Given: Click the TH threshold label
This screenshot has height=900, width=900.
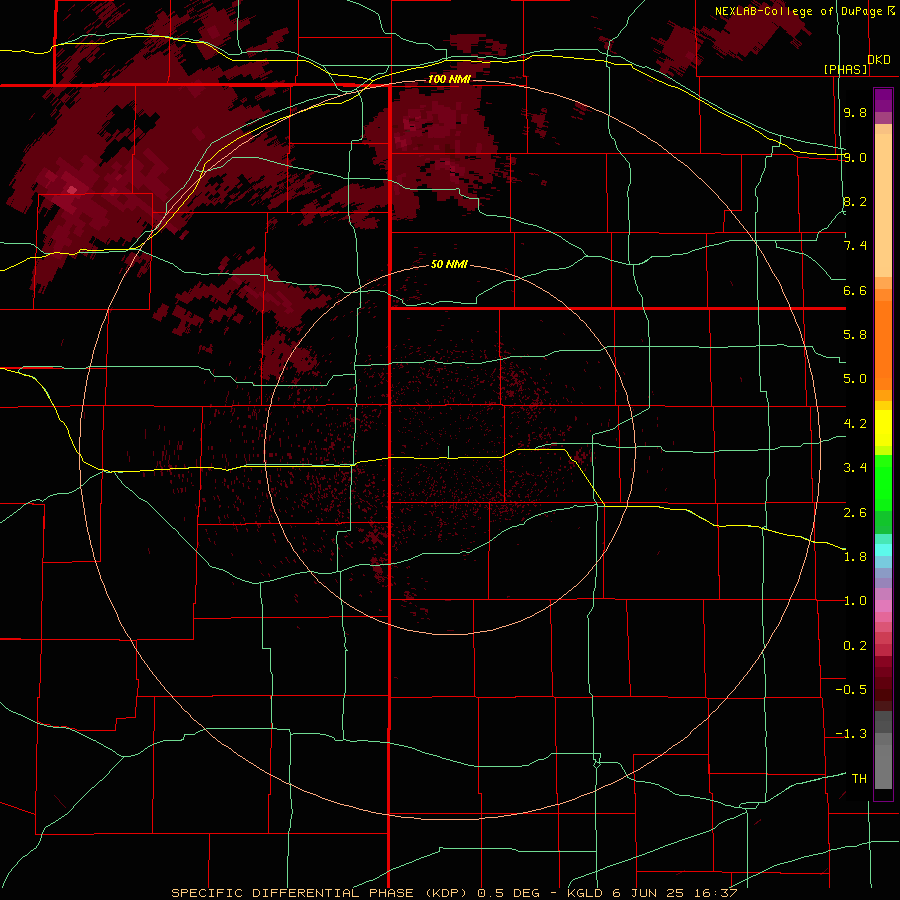Looking at the screenshot, I should click(859, 779).
